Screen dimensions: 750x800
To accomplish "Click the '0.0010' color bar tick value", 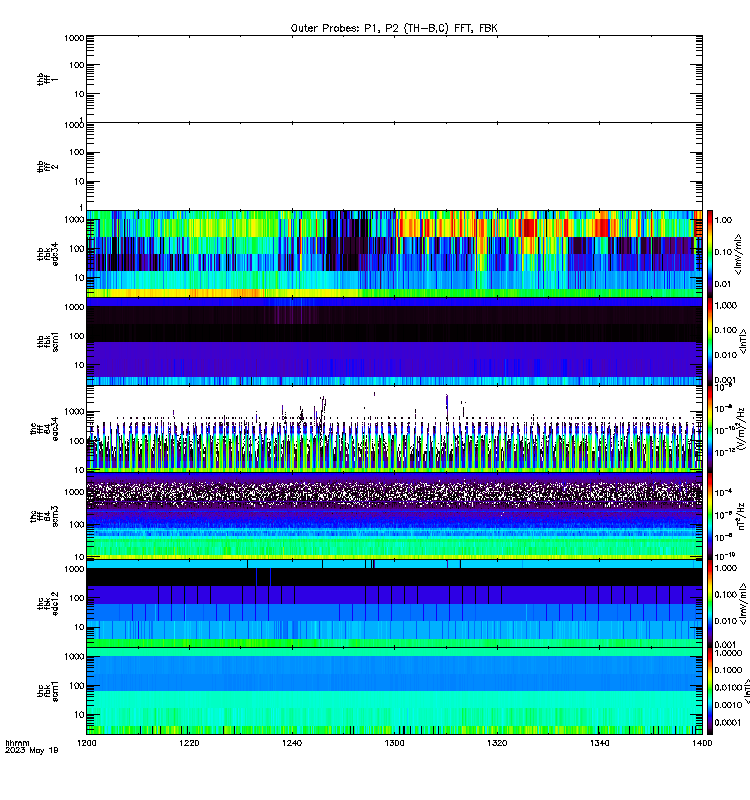I will point(728,705).
